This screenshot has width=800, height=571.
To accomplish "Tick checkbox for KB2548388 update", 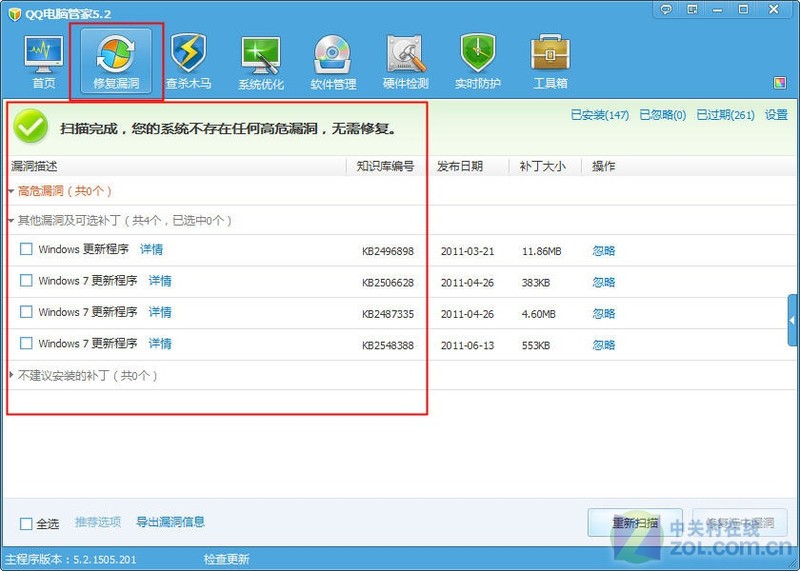I will pos(26,343).
